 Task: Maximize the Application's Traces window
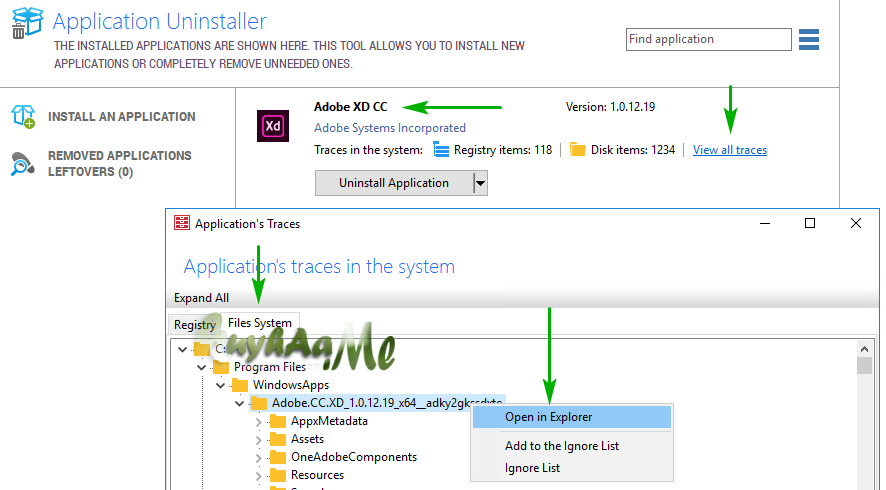click(810, 223)
